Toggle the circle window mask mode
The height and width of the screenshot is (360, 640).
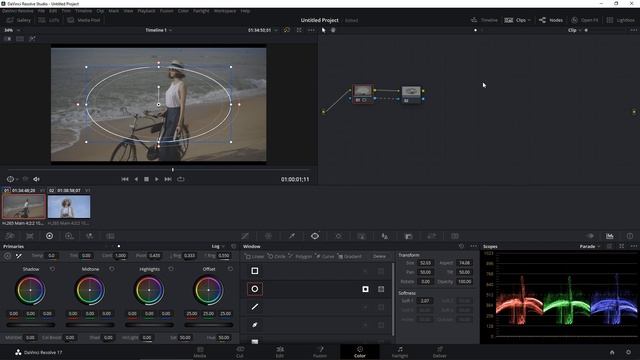click(x=381, y=289)
